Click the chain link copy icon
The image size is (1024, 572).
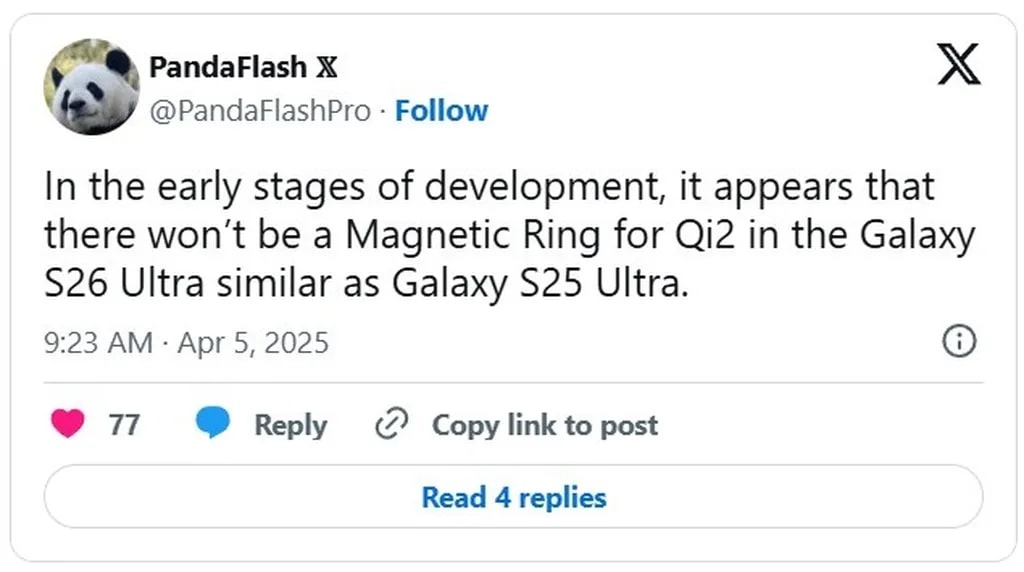pos(388,425)
